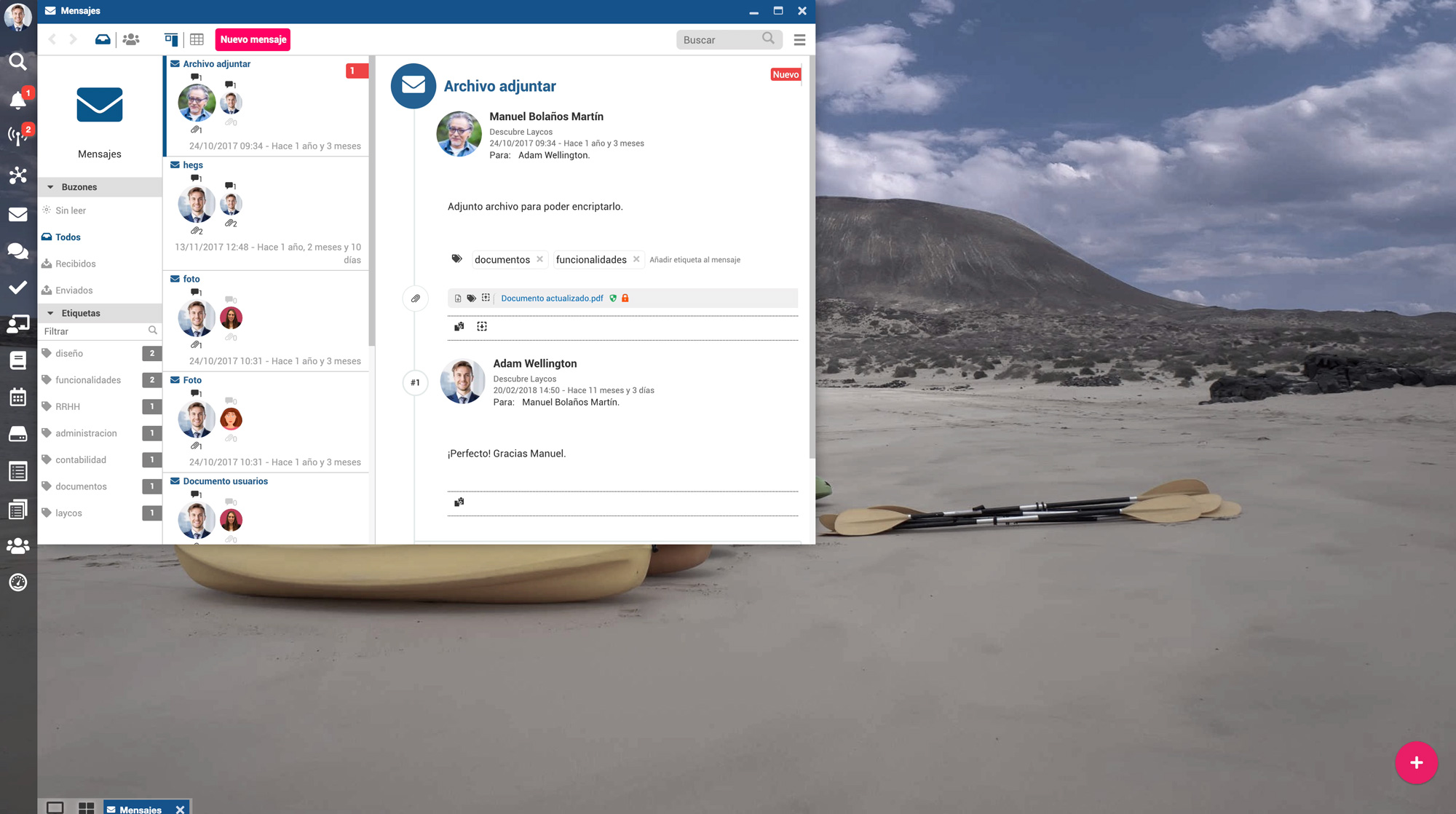Open the dashboard gauge icon in sidebar

[18, 582]
